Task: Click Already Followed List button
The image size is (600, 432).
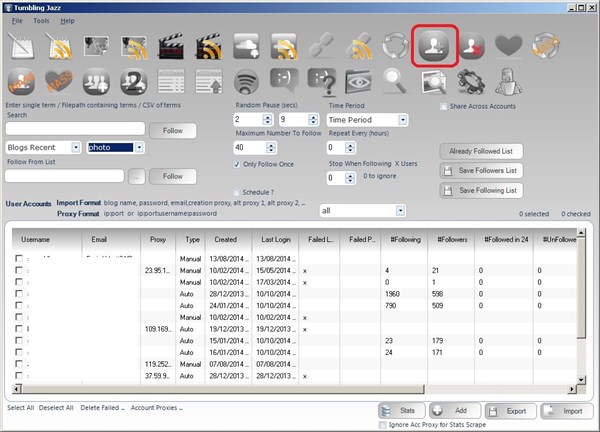Action: pos(481,151)
